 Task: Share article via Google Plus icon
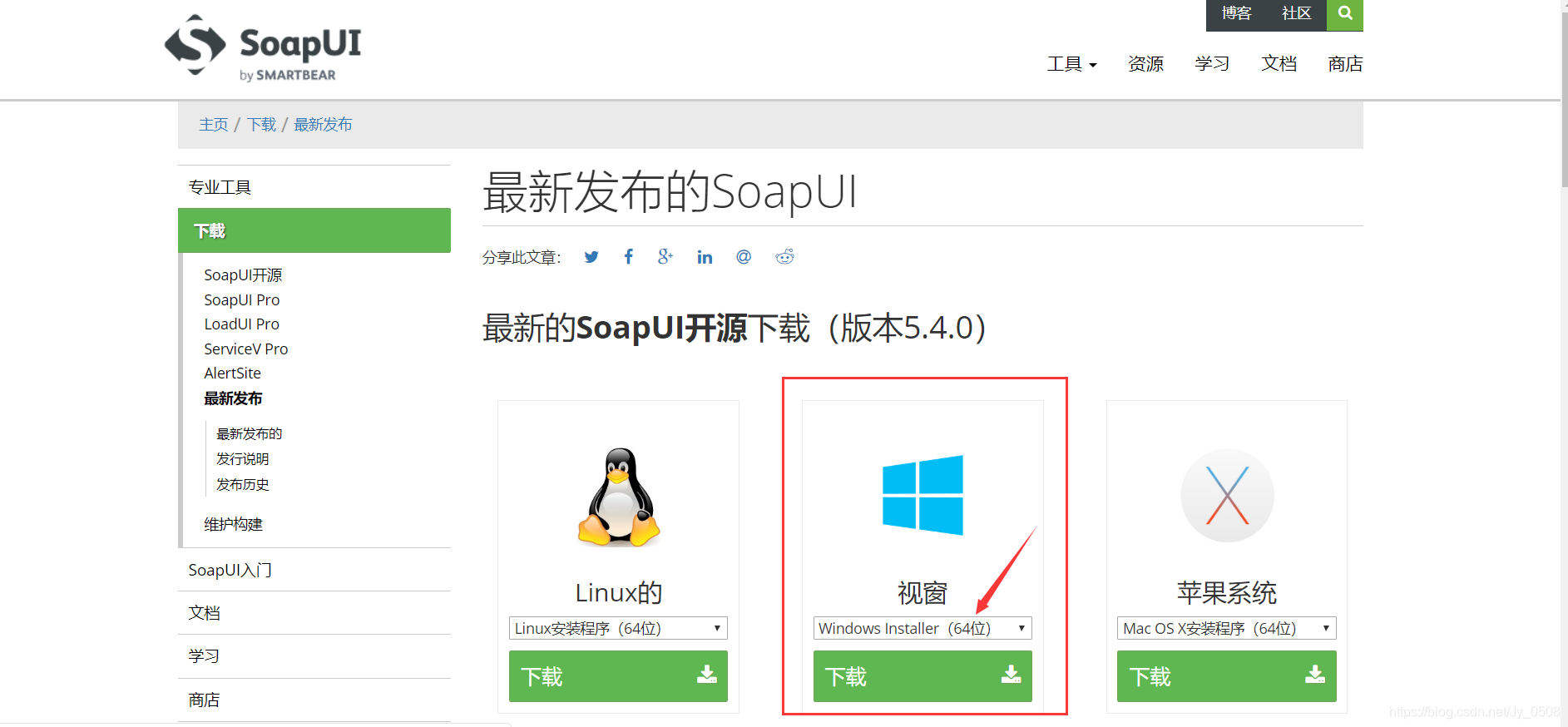pos(665,256)
